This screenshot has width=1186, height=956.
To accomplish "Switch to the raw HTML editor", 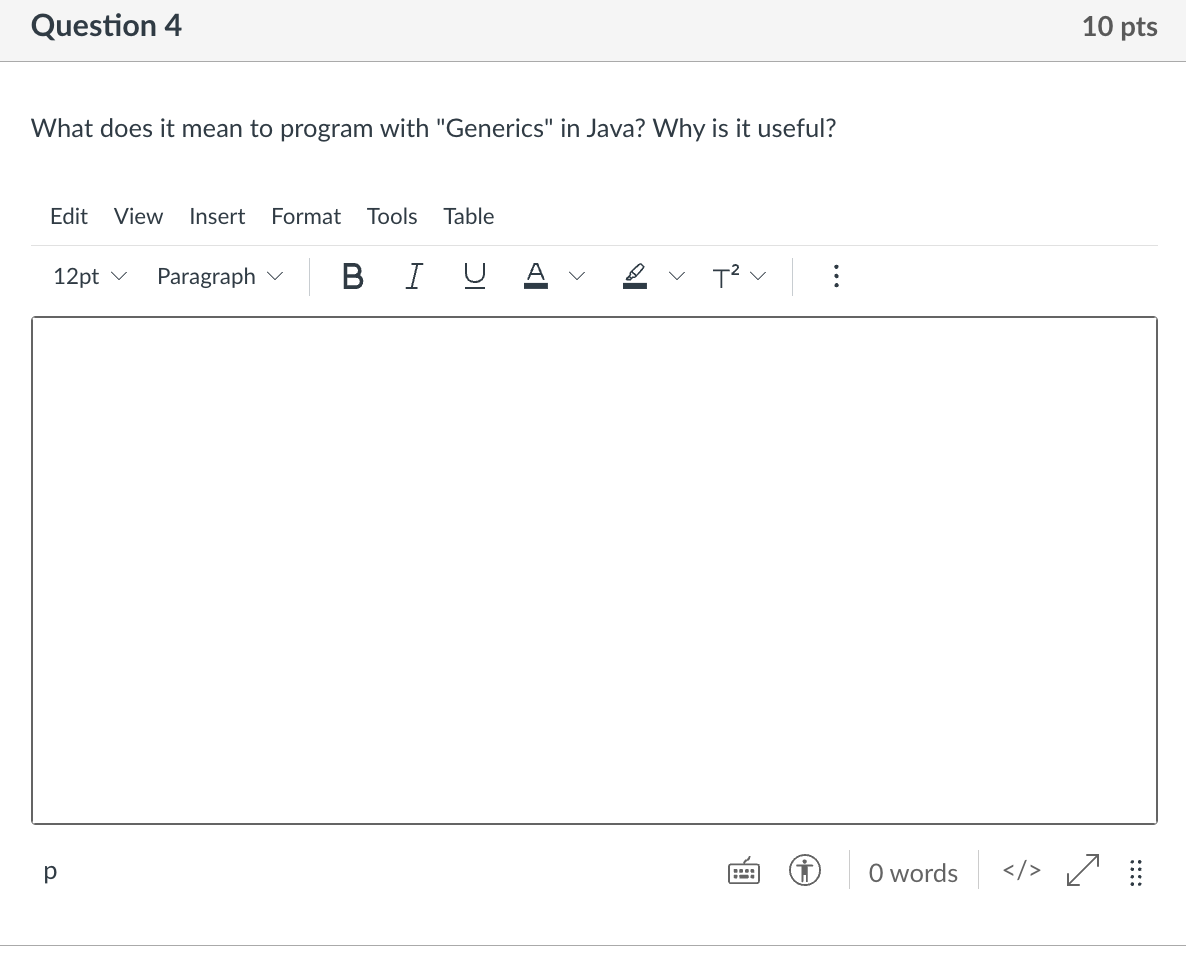I will pyautogui.click(x=1020, y=871).
